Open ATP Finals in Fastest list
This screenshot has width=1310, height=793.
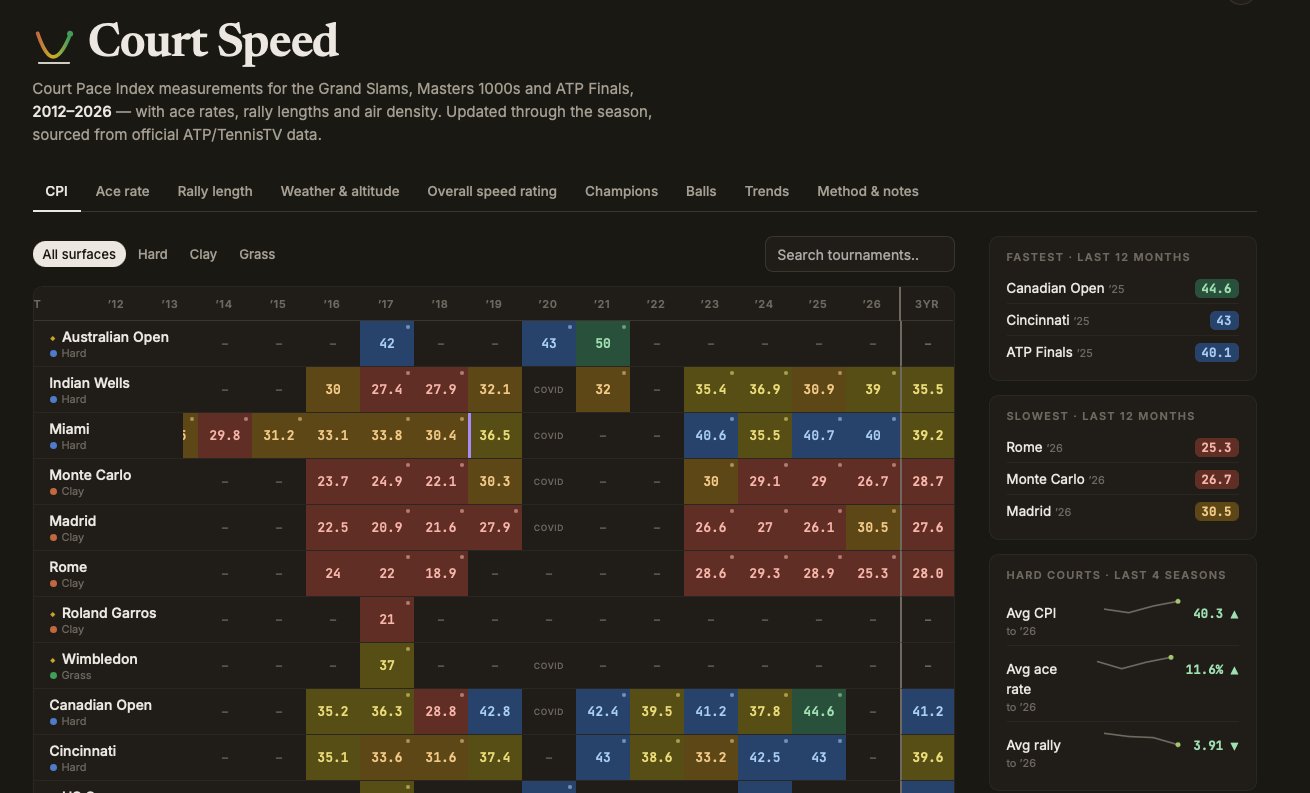click(x=1039, y=352)
